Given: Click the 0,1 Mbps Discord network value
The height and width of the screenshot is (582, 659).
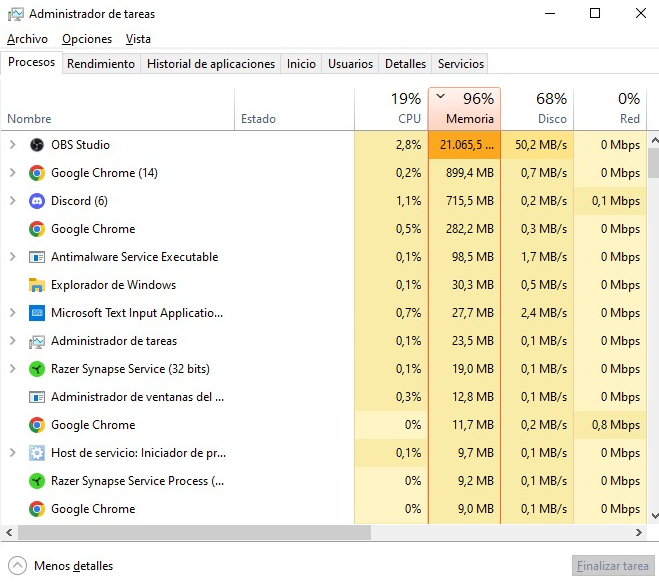Looking at the screenshot, I should tap(616, 201).
